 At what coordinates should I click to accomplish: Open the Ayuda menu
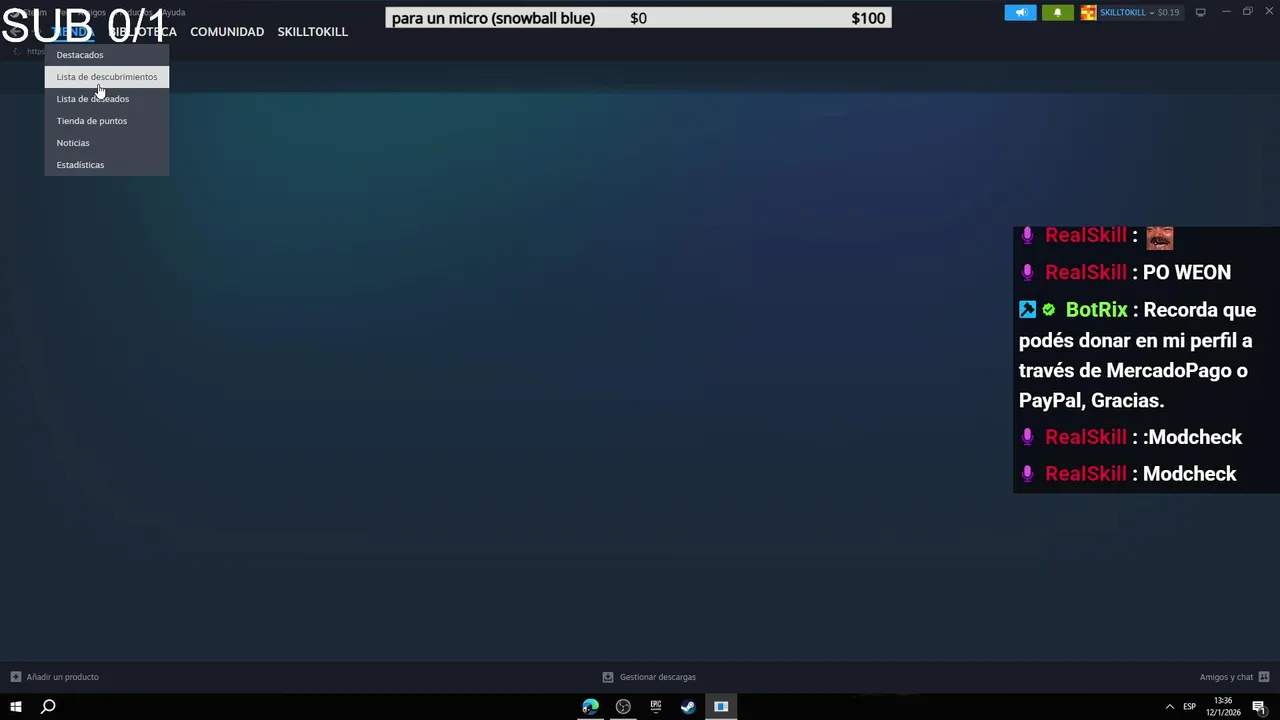pos(174,12)
